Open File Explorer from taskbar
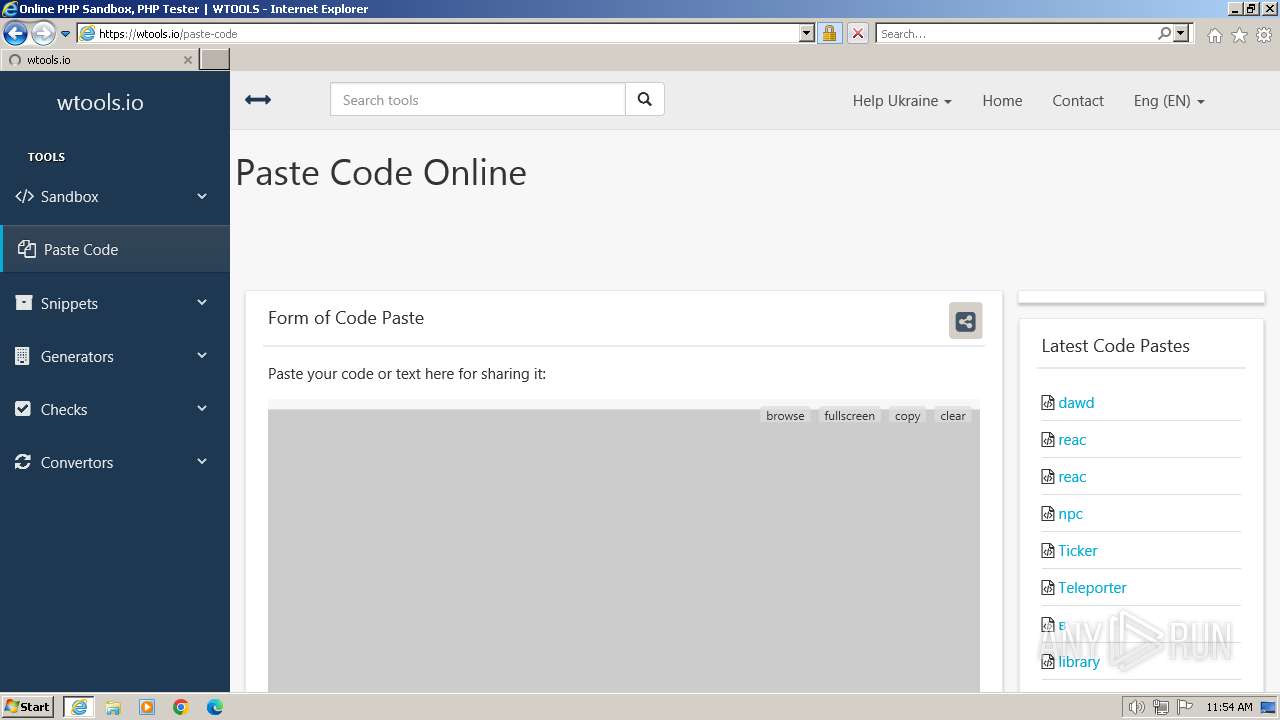 tap(113, 707)
